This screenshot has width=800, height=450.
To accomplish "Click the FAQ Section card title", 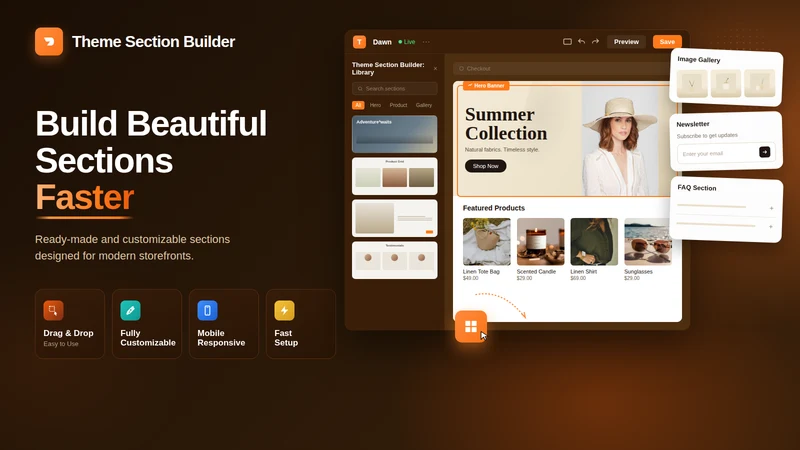I will pyautogui.click(x=696, y=188).
